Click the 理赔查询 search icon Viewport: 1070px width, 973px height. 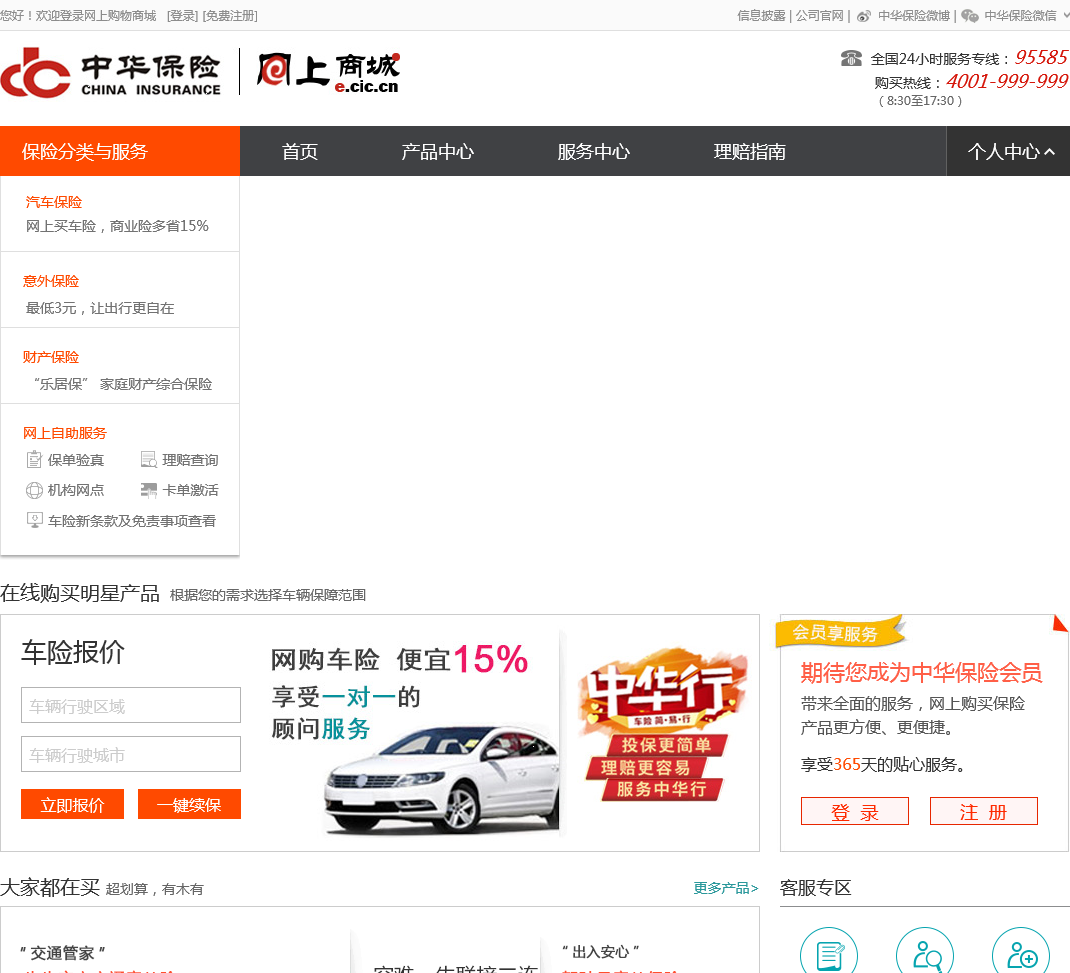coord(148,460)
